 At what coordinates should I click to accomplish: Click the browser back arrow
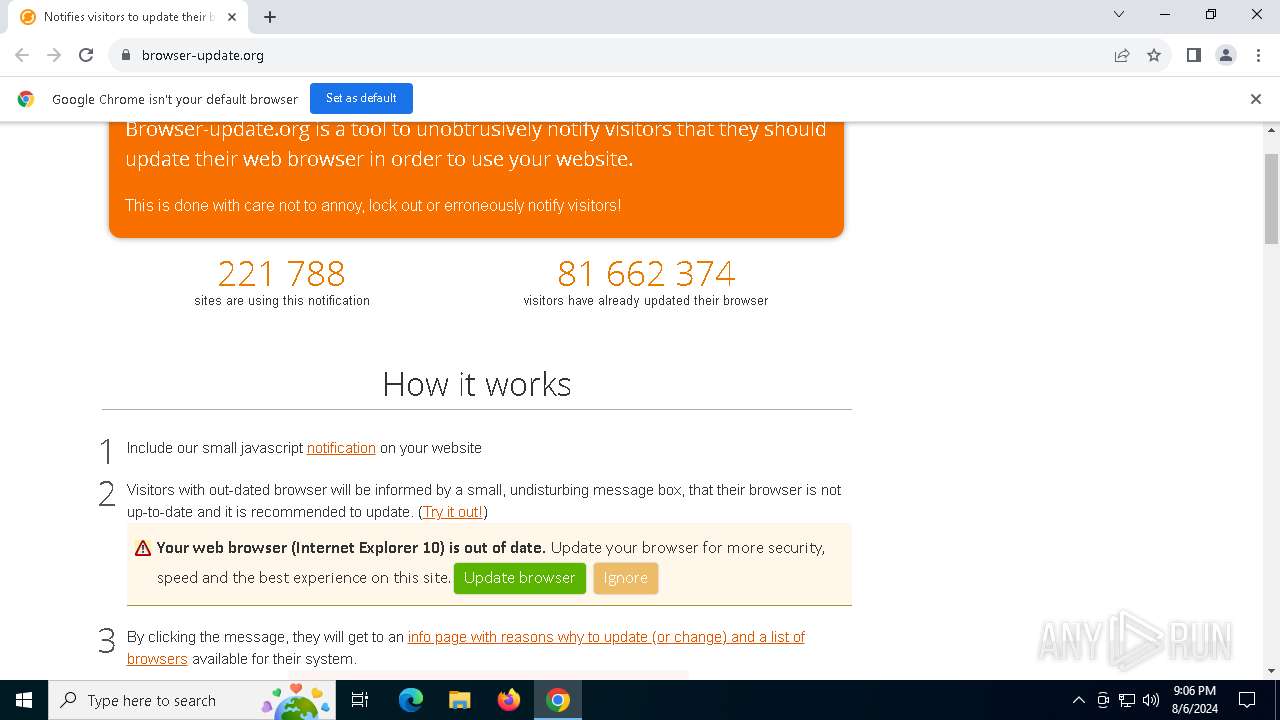point(22,55)
